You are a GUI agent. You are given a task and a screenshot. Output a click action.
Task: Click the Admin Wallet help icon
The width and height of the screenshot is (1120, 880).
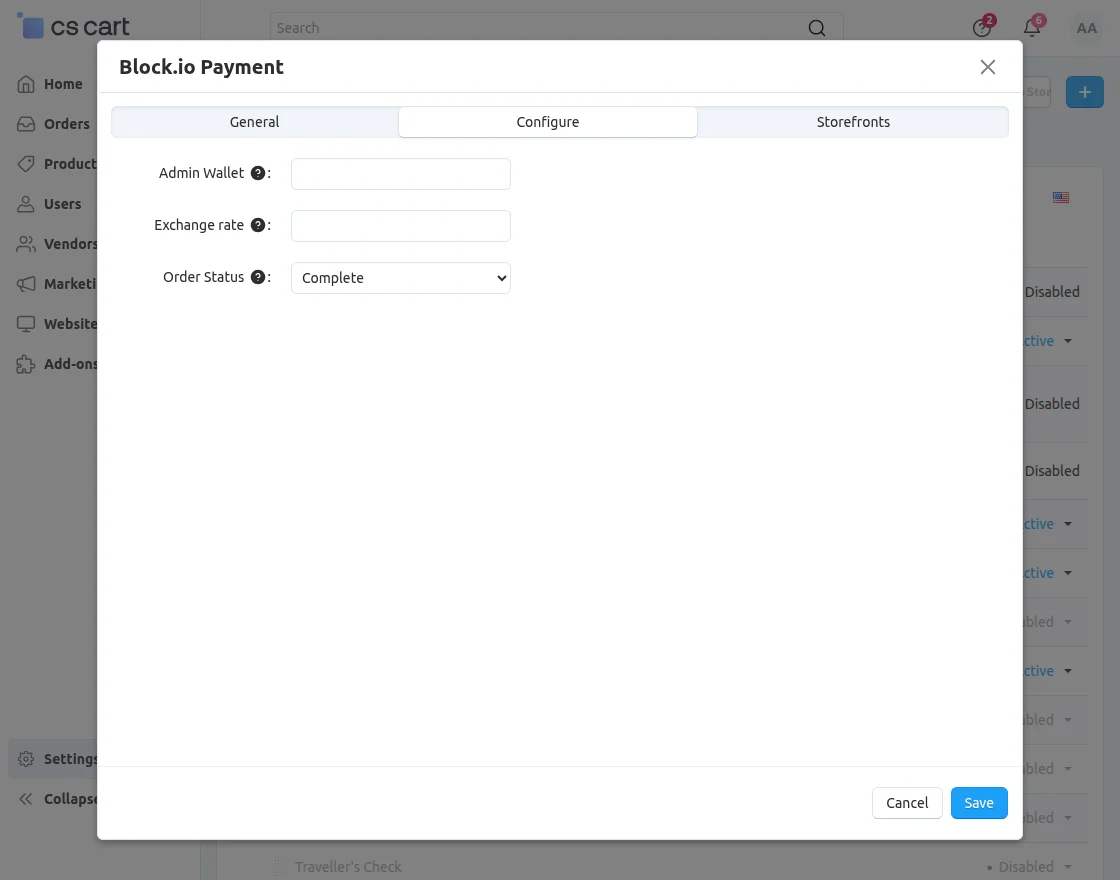pos(258,173)
